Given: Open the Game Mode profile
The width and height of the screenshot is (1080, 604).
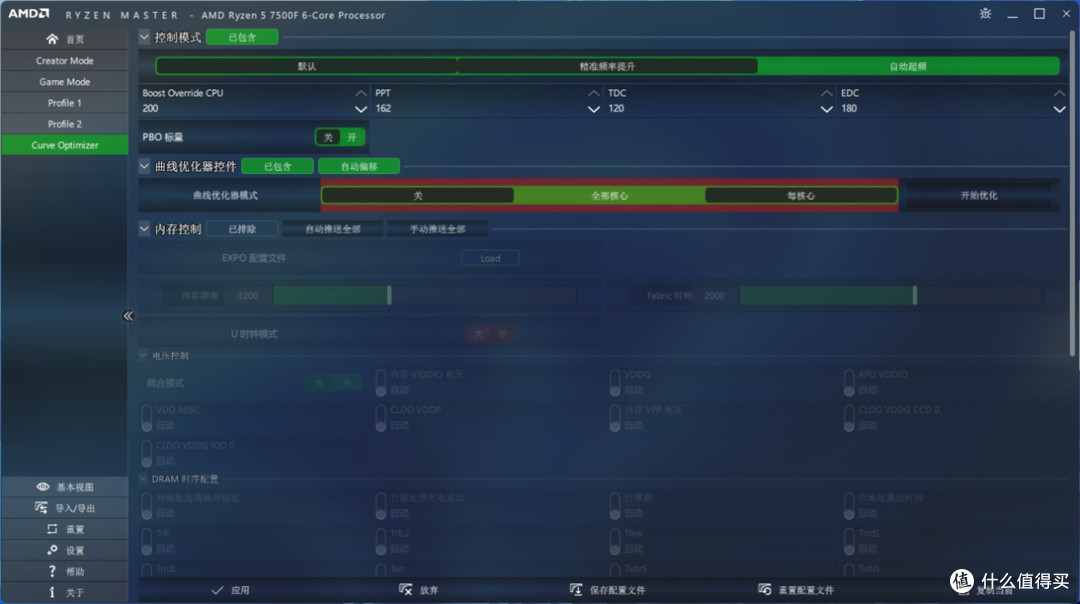Looking at the screenshot, I should [65, 82].
